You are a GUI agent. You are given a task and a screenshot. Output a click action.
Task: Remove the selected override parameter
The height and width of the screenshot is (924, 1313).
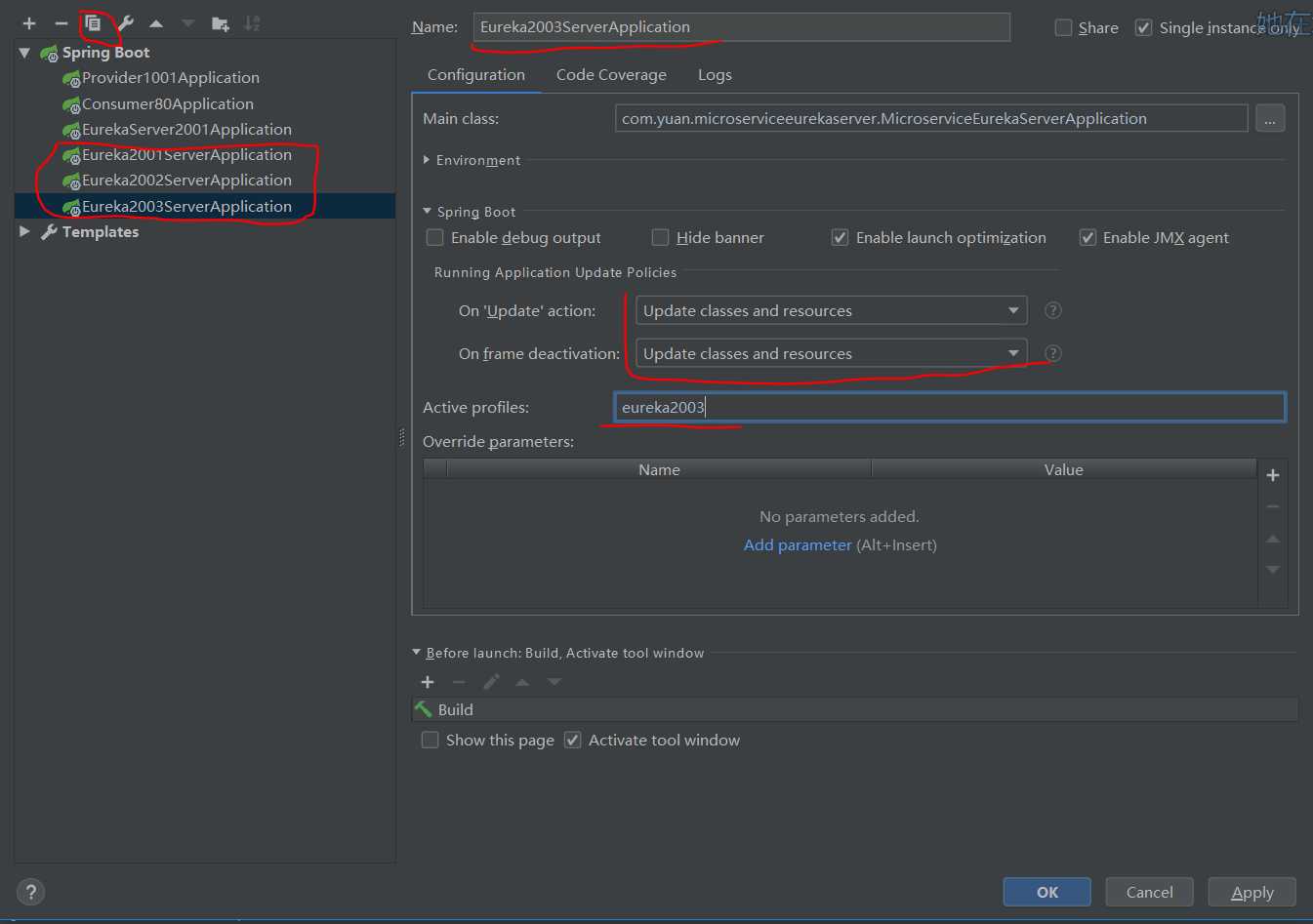(1273, 506)
